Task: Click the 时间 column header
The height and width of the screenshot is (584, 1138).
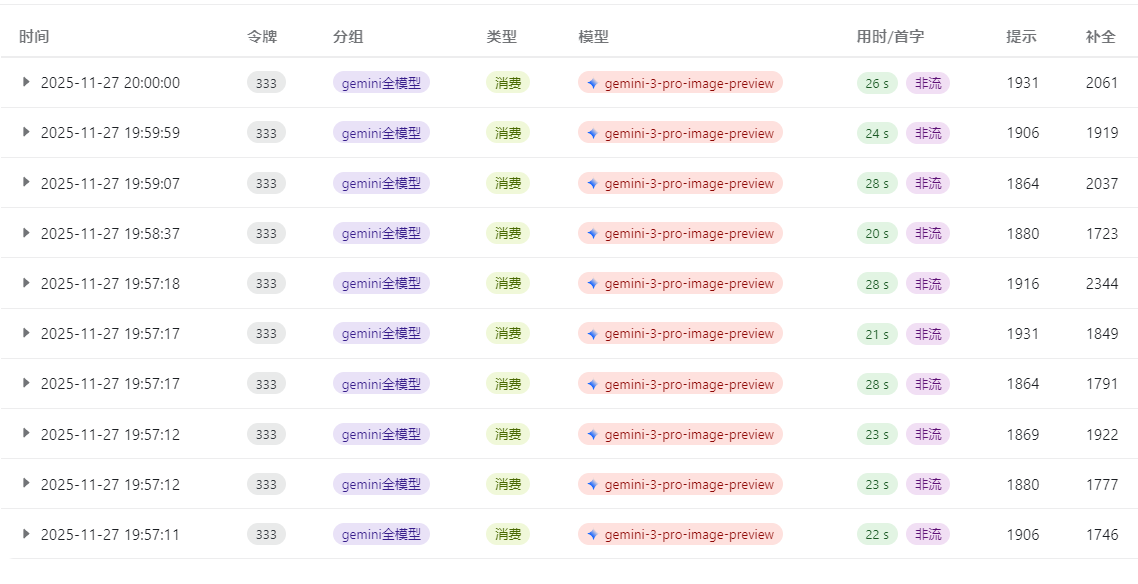Action: click(34, 36)
